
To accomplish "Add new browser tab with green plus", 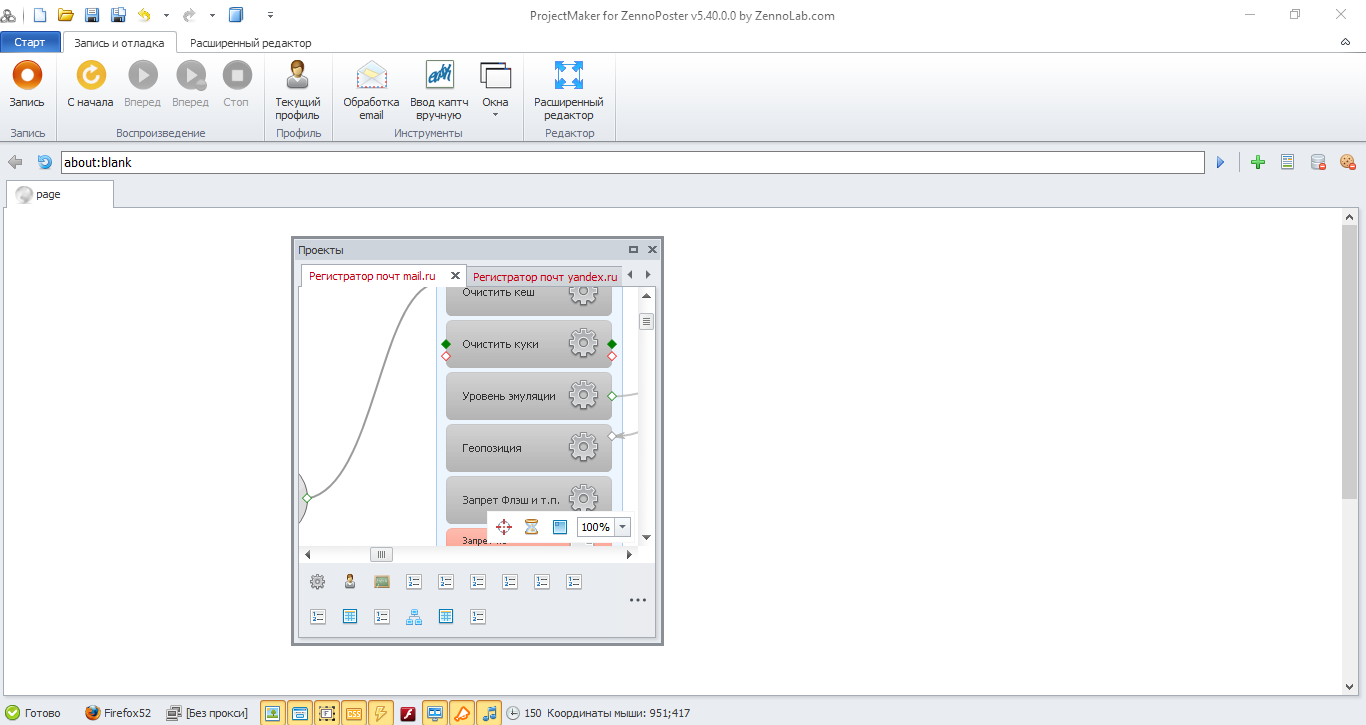I will tap(1258, 162).
